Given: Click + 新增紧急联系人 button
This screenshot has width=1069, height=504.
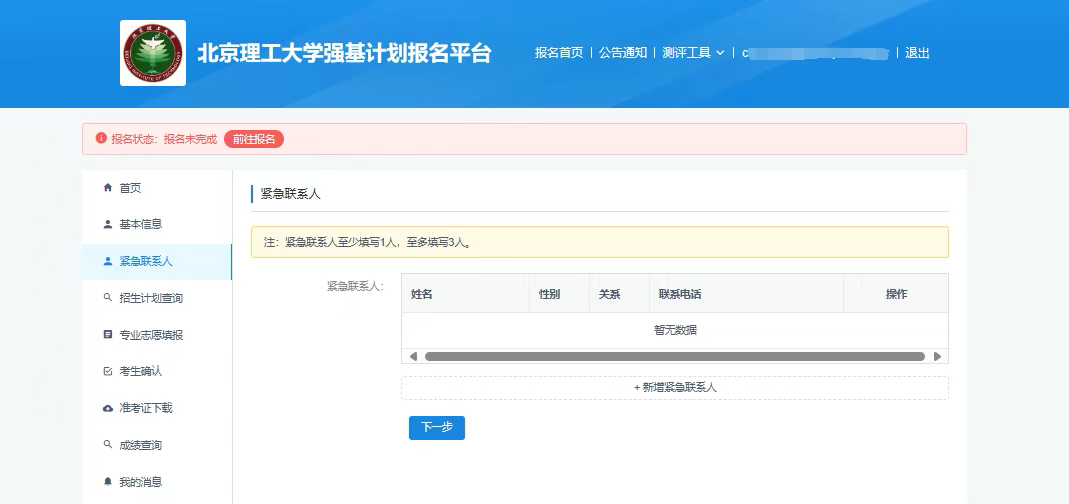Looking at the screenshot, I should pos(675,387).
